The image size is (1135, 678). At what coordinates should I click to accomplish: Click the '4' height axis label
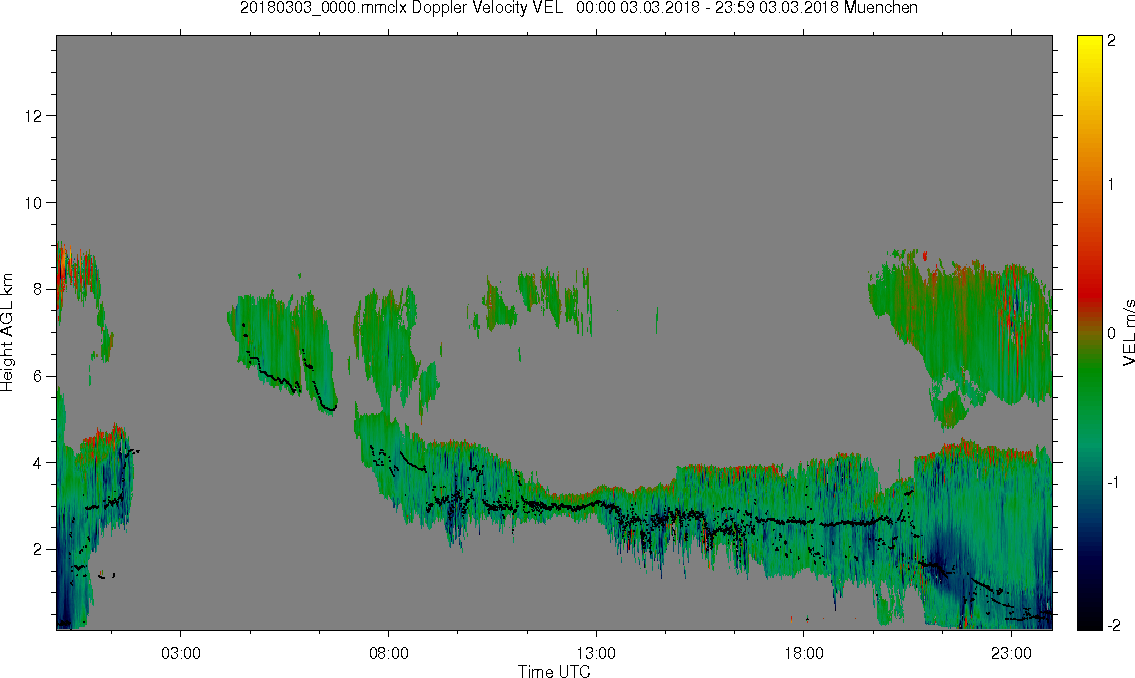(x=38, y=462)
